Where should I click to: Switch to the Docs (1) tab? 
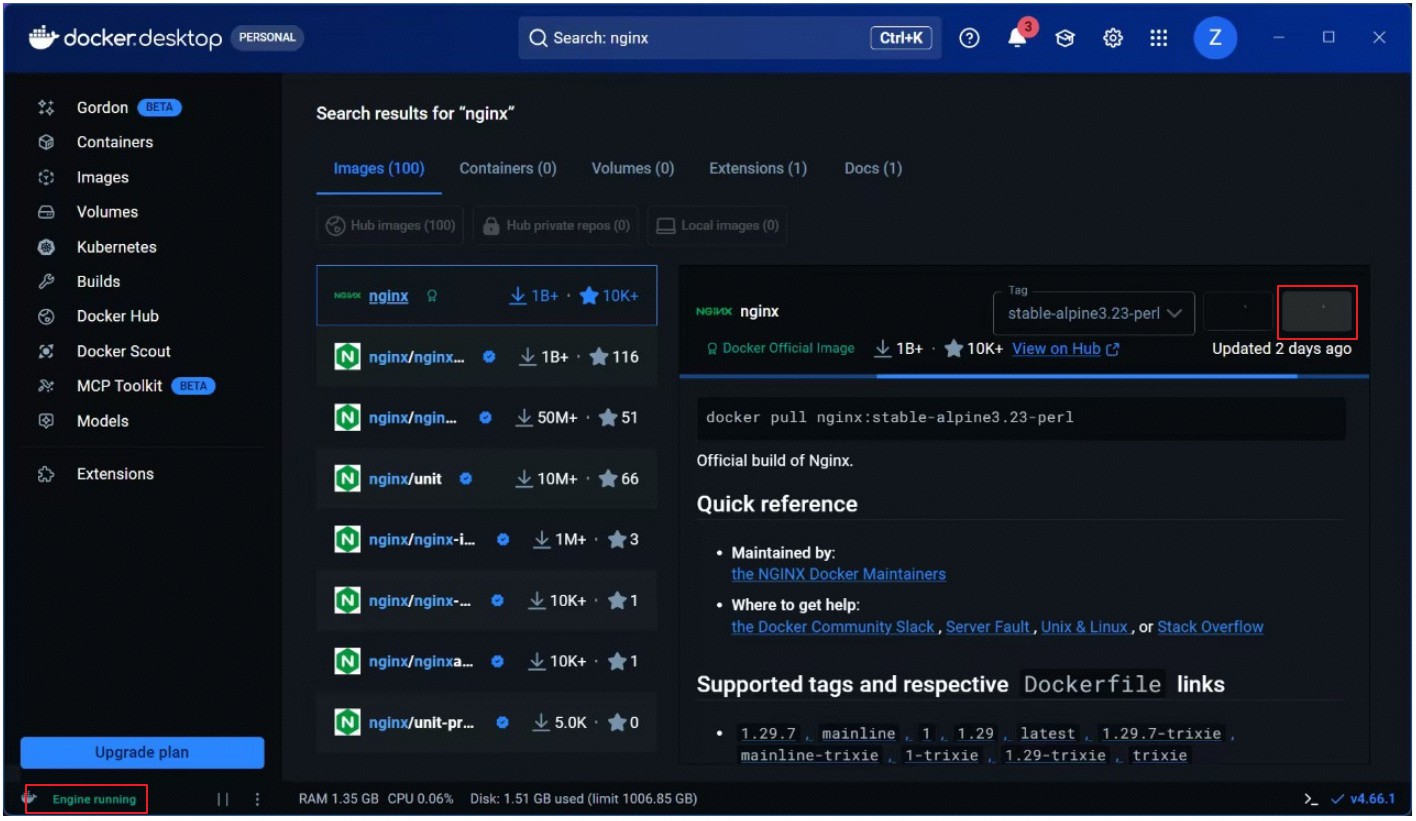[x=873, y=168]
